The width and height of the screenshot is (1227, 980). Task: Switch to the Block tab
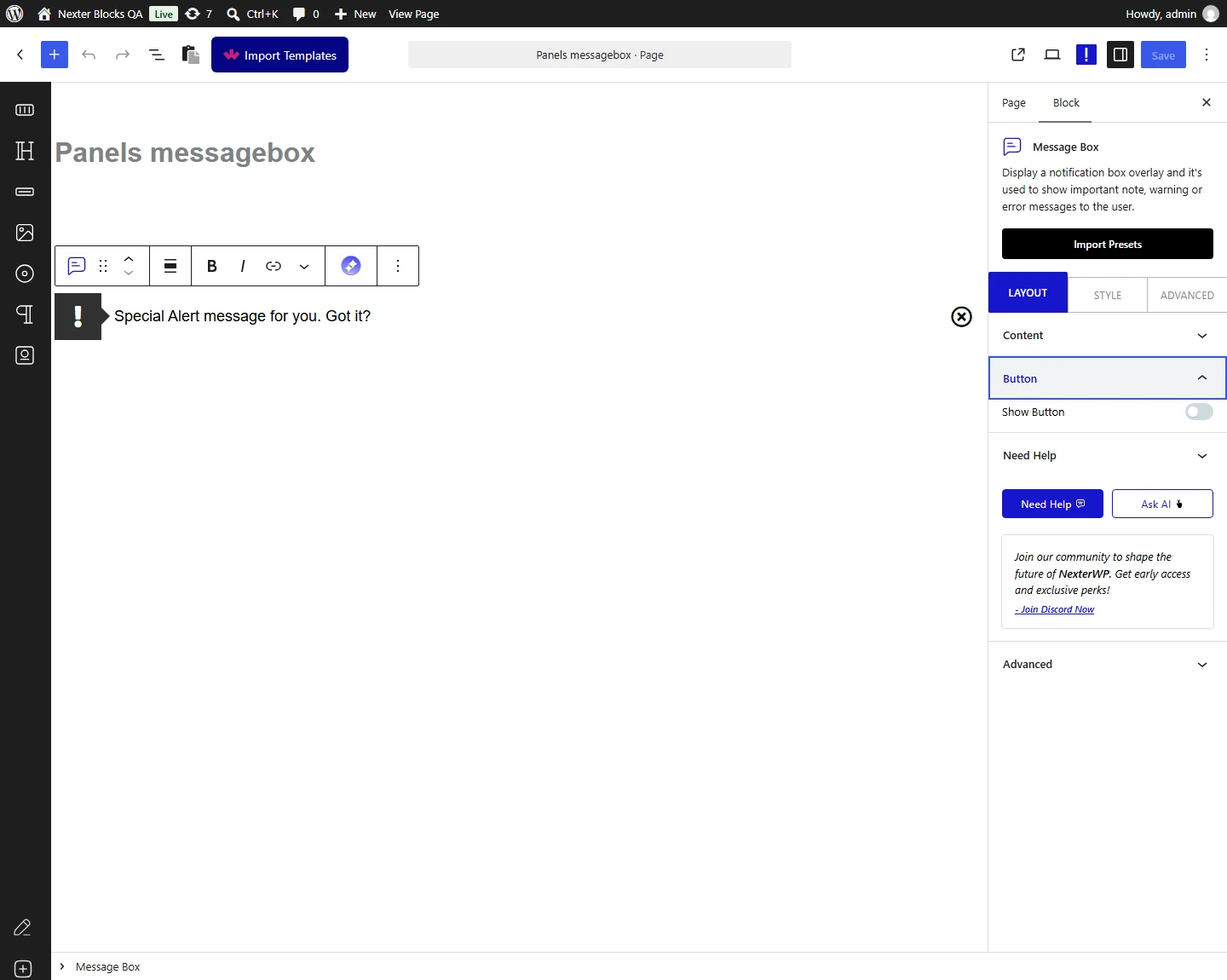(x=1066, y=103)
